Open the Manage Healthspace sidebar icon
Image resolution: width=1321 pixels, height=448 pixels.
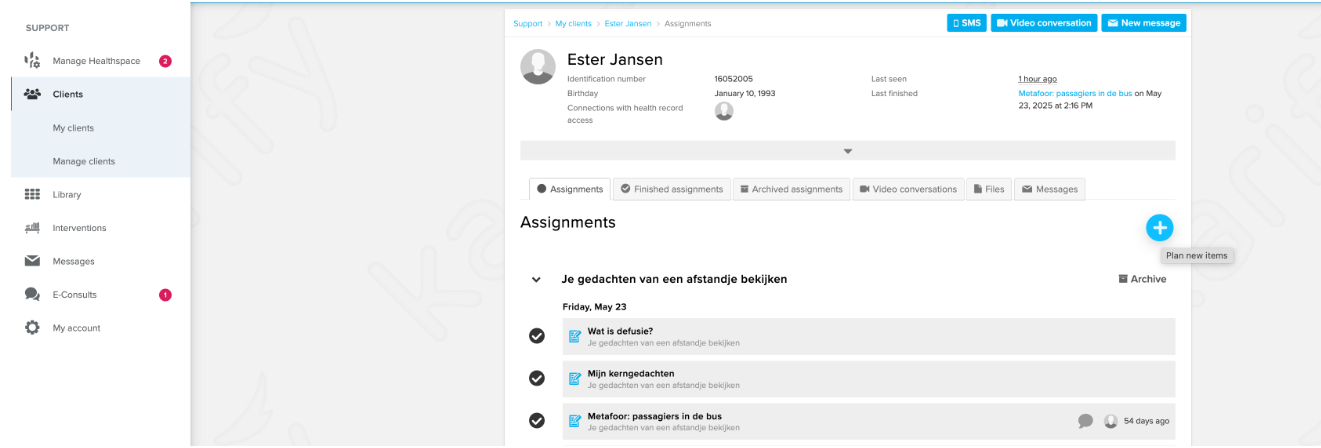pos(32,61)
